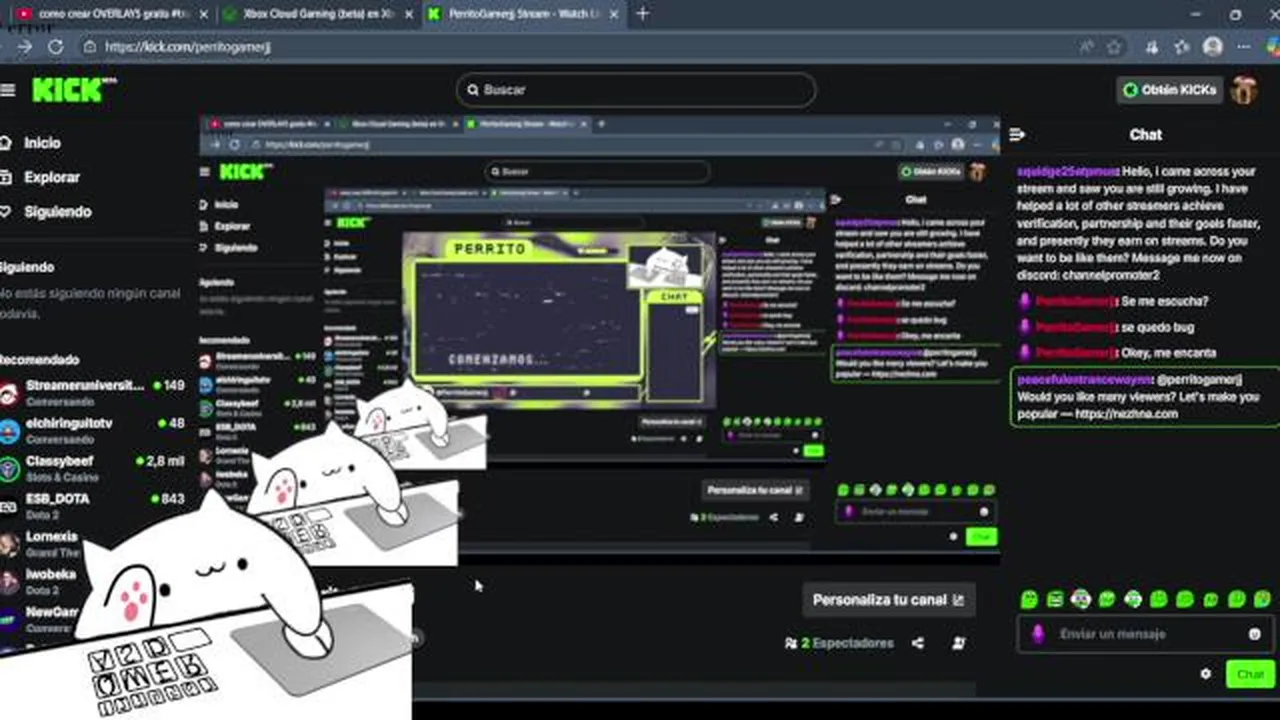
Task: Open the browser profile icon
Action: pyautogui.click(x=1213, y=47)
